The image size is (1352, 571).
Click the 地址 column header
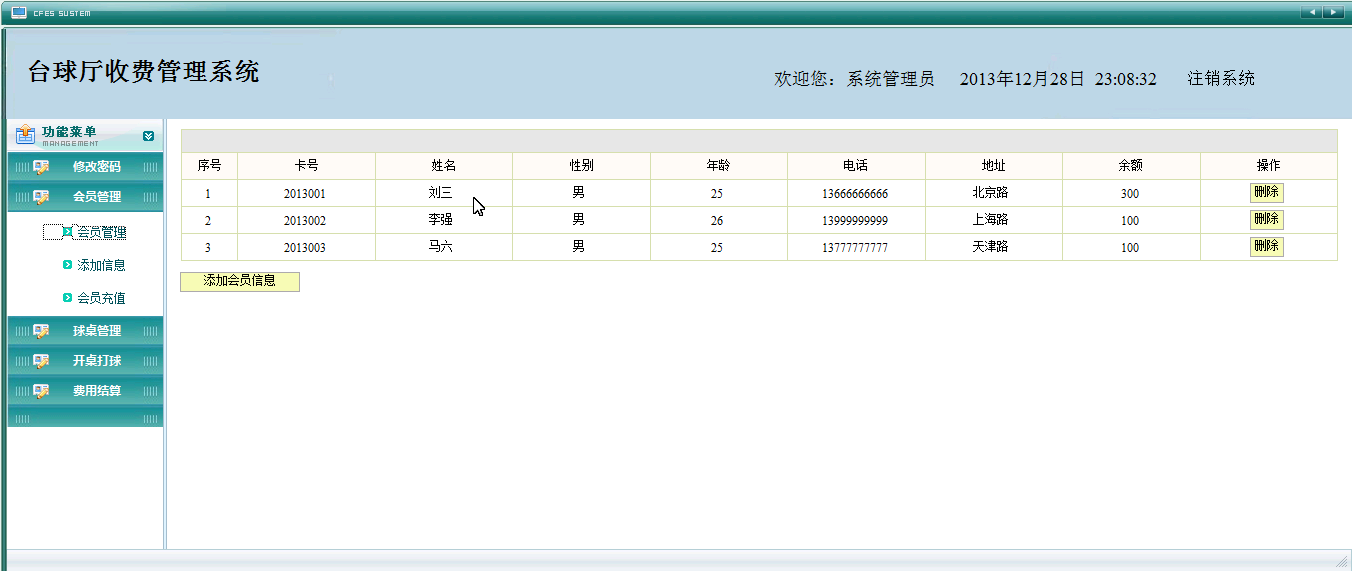(x=993, y=166)
